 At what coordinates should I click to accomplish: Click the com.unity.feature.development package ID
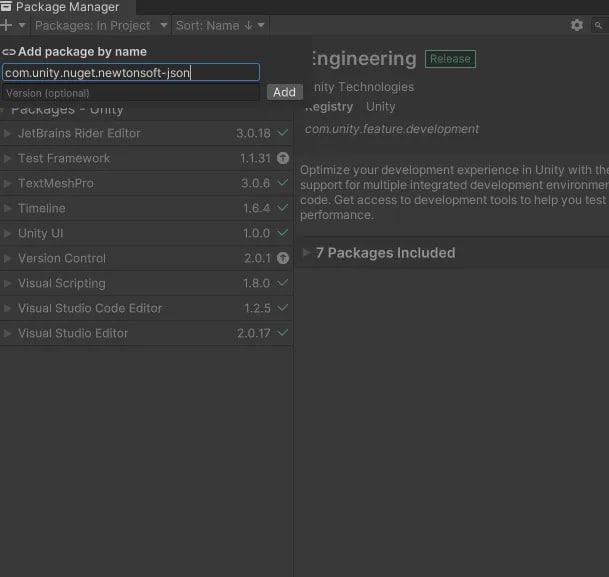(x=392, y=129)
